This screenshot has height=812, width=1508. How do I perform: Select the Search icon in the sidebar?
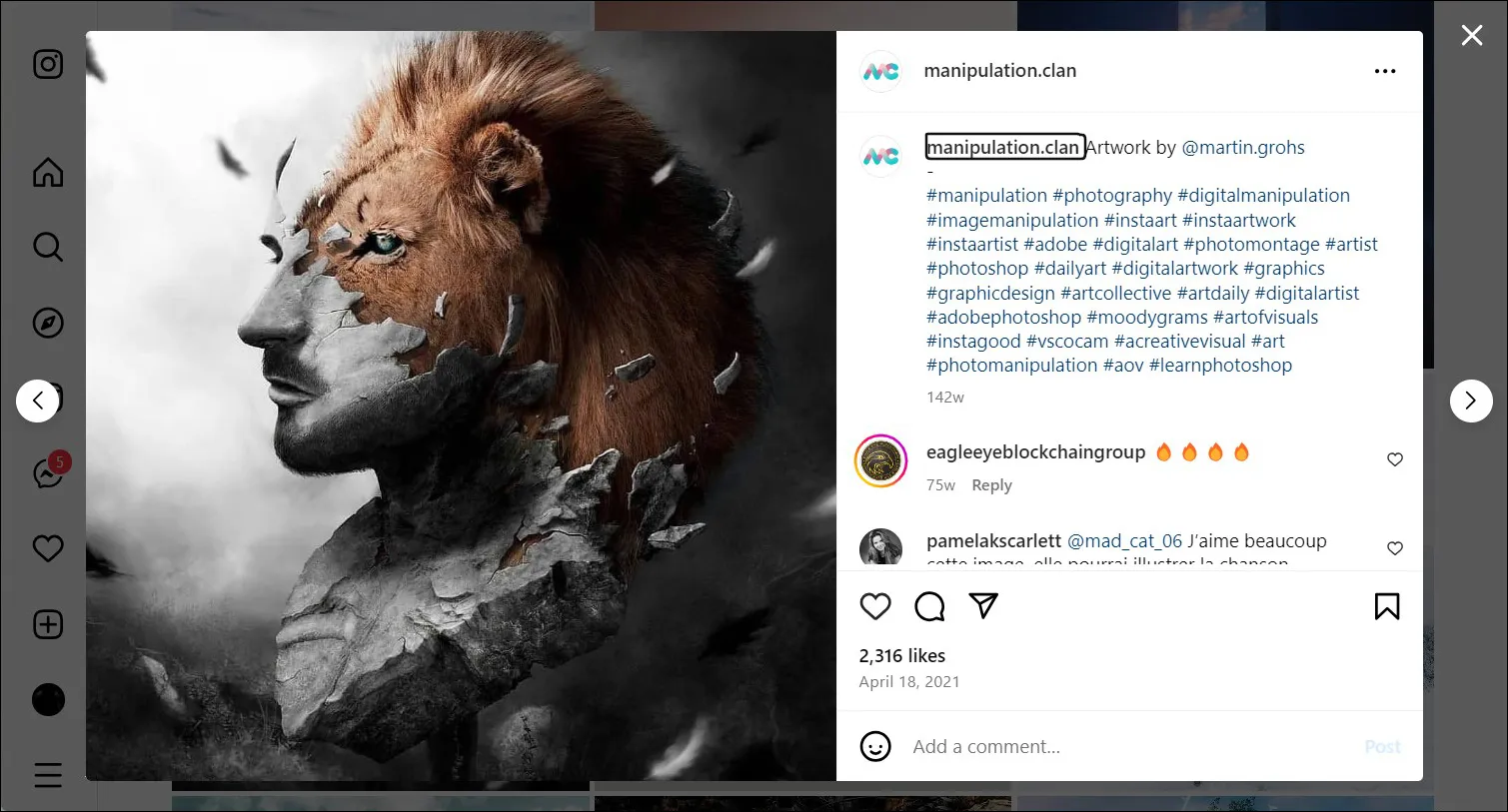click(47, 247)
